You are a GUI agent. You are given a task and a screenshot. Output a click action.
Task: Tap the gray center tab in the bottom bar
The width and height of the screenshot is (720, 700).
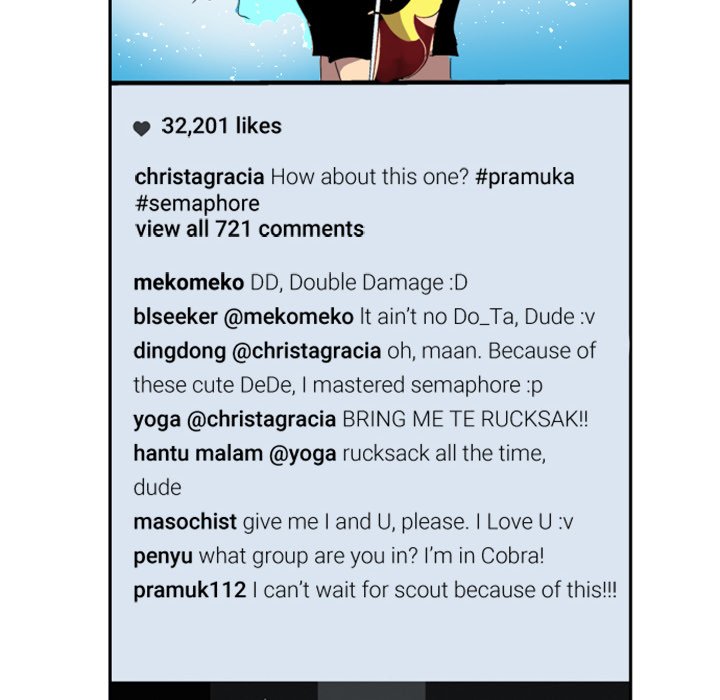371,691
